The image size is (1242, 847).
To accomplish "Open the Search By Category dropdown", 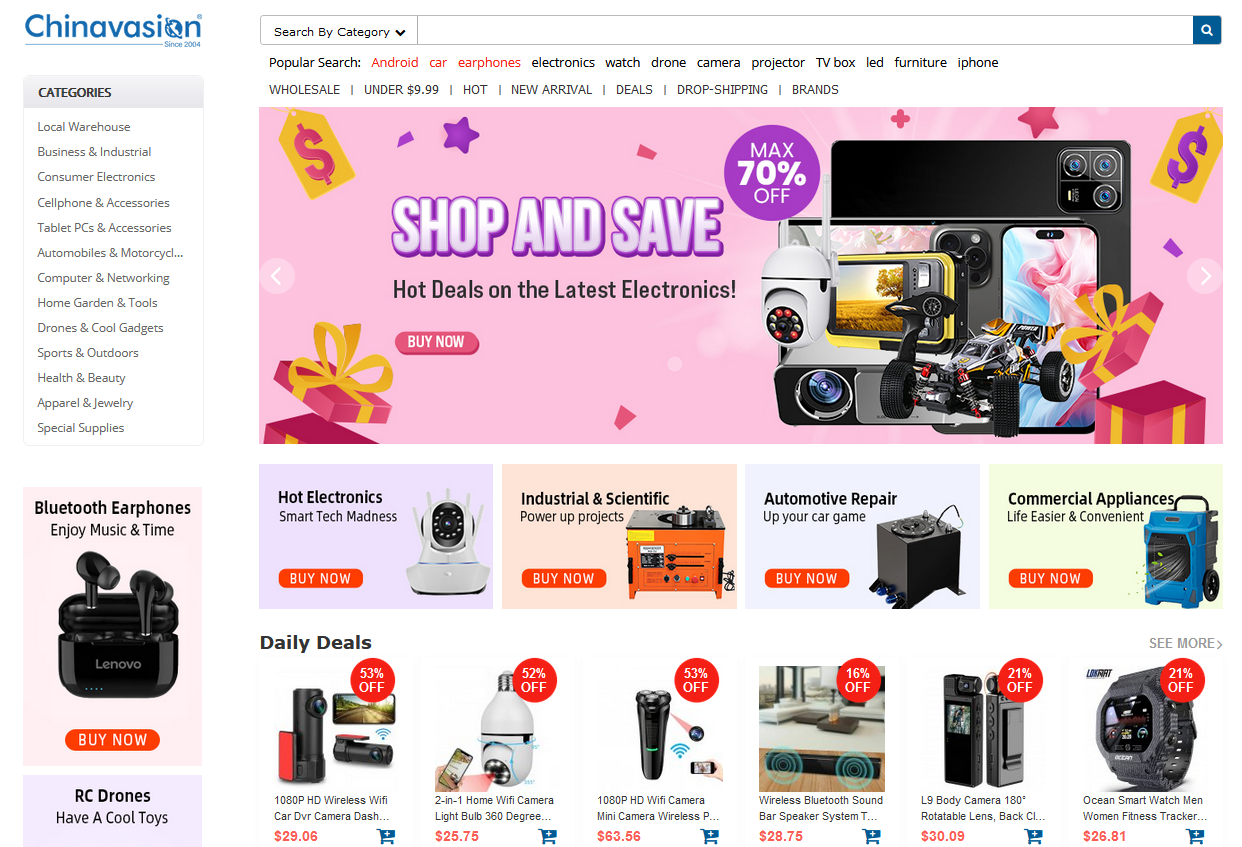I will pos(339,31).
